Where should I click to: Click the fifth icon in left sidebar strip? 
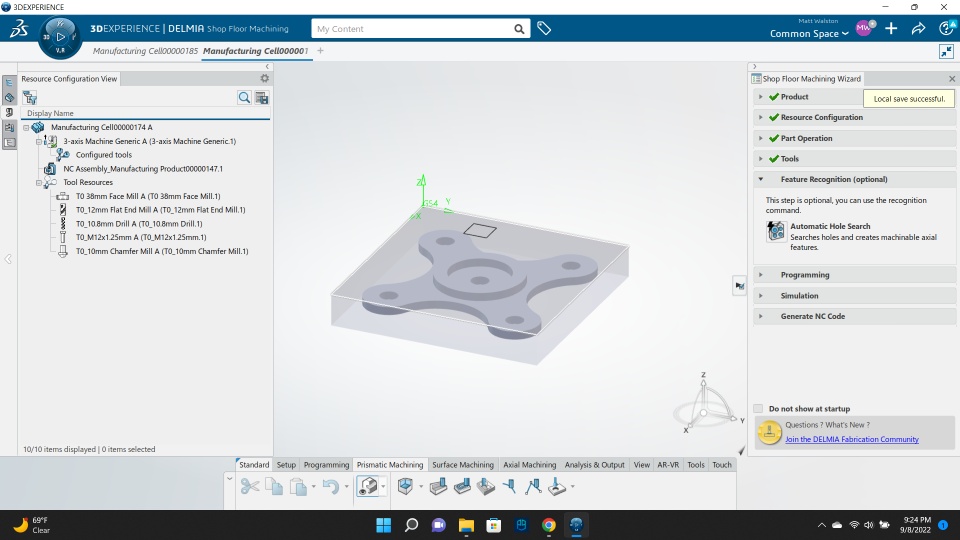click(x=9, y=143)
